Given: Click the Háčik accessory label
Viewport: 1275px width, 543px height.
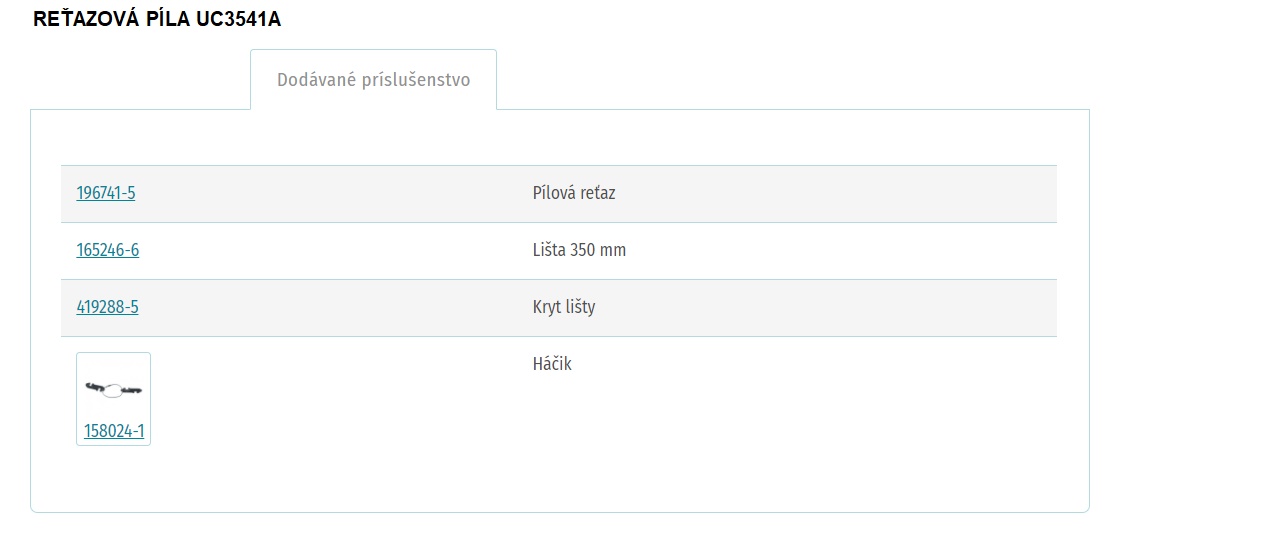Looking at the screenshot, I should 552,364.
